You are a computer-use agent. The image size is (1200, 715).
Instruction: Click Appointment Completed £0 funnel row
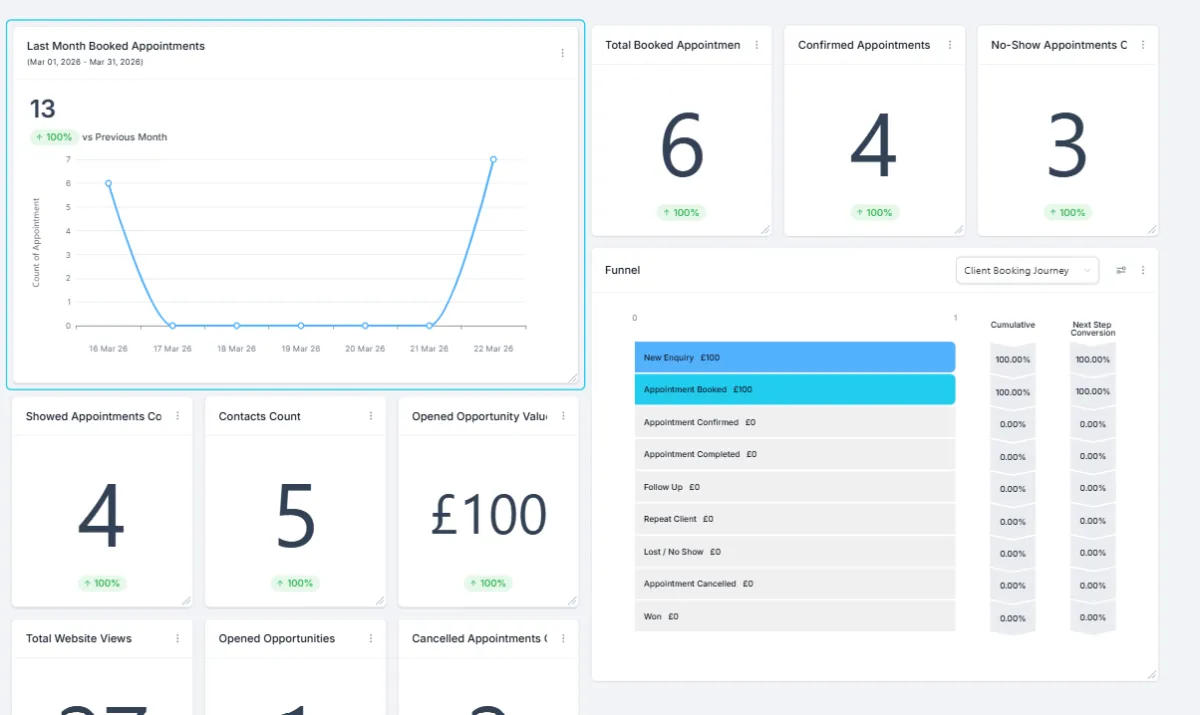[795, 454]
